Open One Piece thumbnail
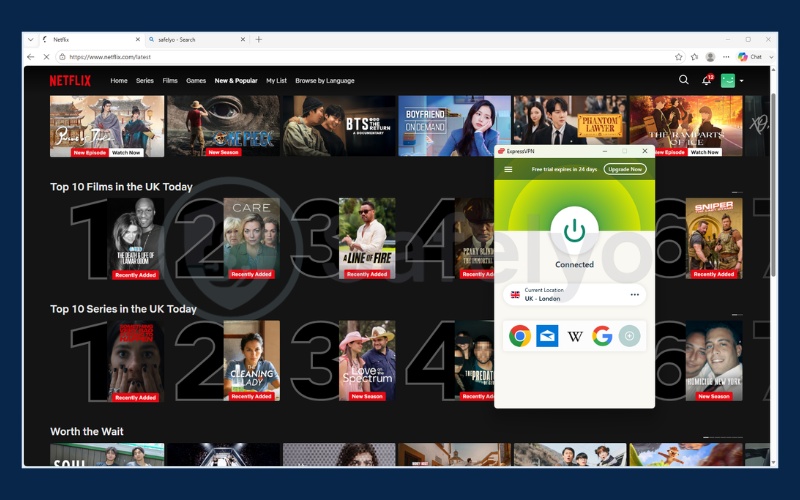800x500 pixels. click(x=223, y=126)
